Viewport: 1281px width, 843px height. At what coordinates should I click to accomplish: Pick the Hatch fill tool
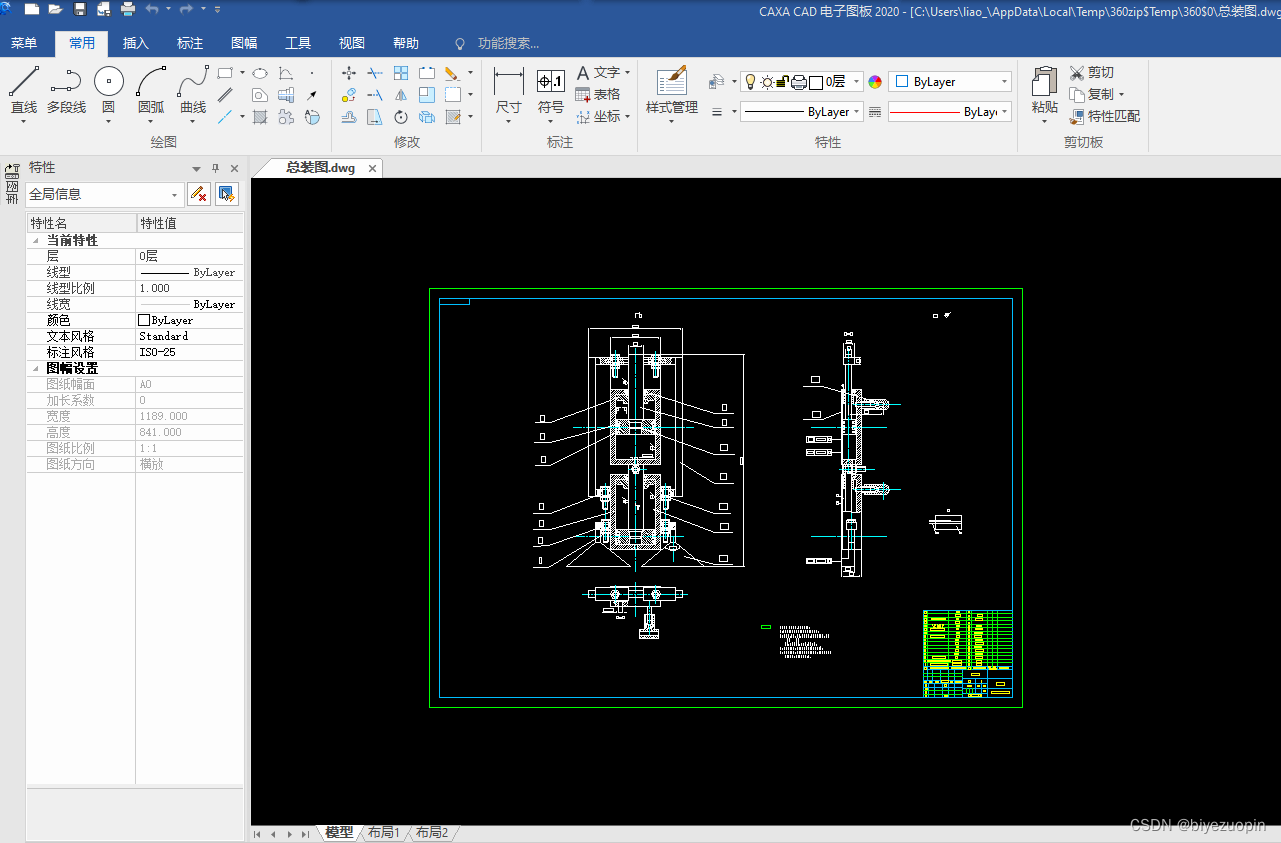point(260,117)
